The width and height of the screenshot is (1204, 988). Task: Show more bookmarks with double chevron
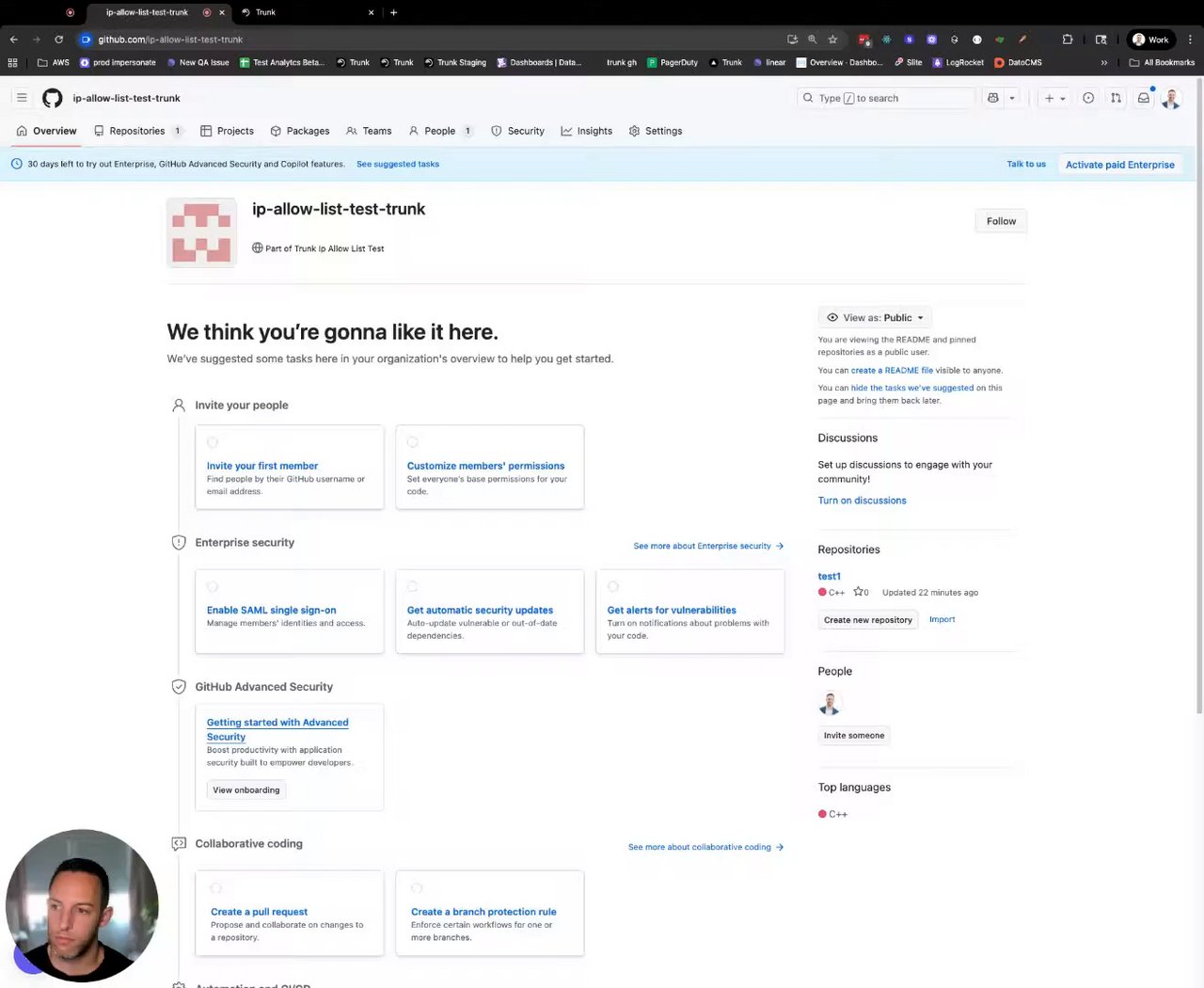pyautogui.click(x=1103, y=63)
